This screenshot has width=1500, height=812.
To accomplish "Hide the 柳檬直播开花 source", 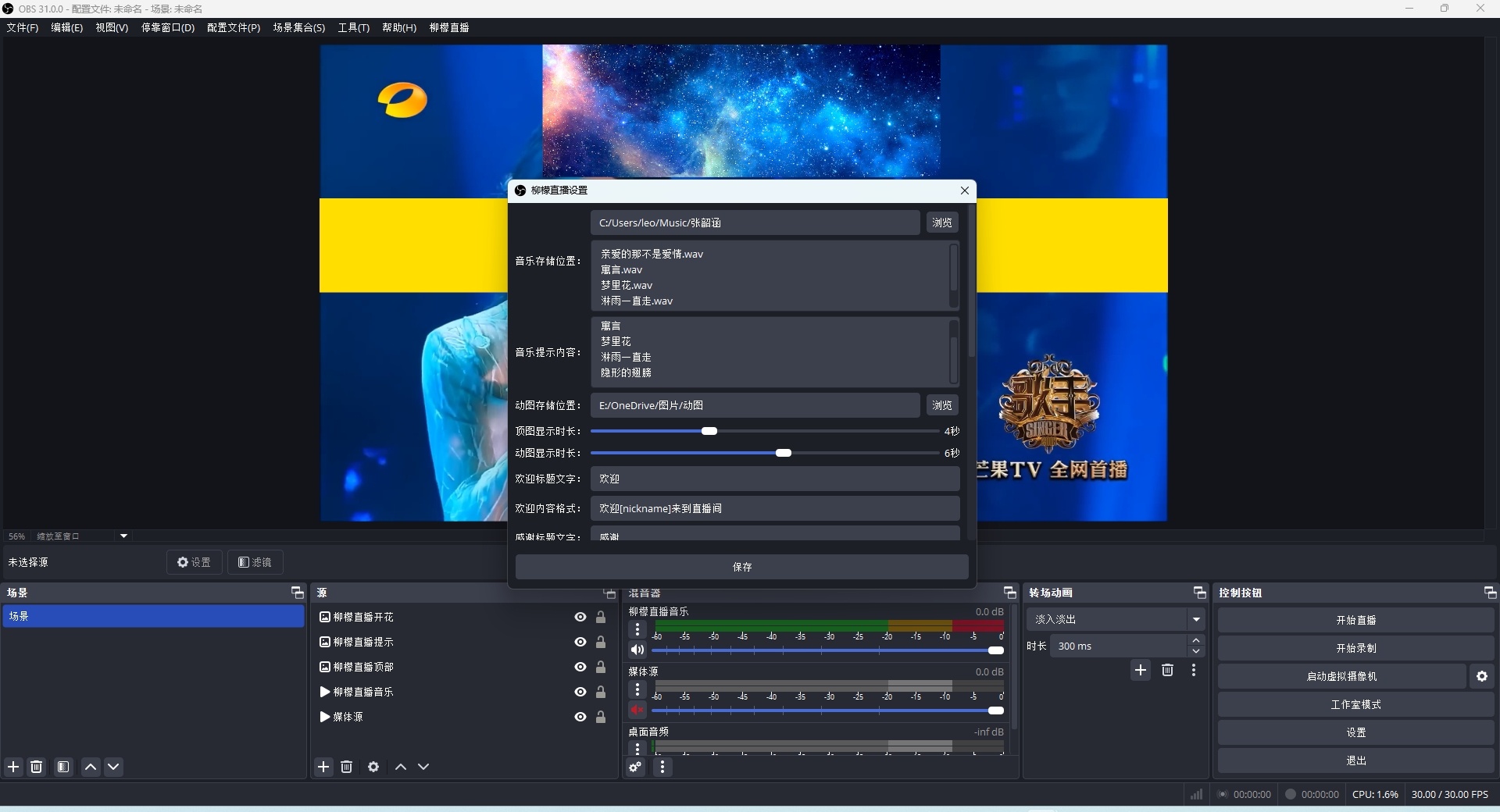I will (x=580, y=617).
